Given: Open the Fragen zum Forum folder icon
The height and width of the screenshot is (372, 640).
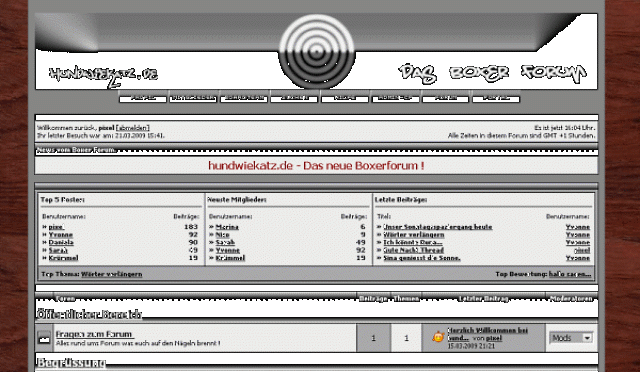Looking at the screenshot, I should tap(44, 338).
